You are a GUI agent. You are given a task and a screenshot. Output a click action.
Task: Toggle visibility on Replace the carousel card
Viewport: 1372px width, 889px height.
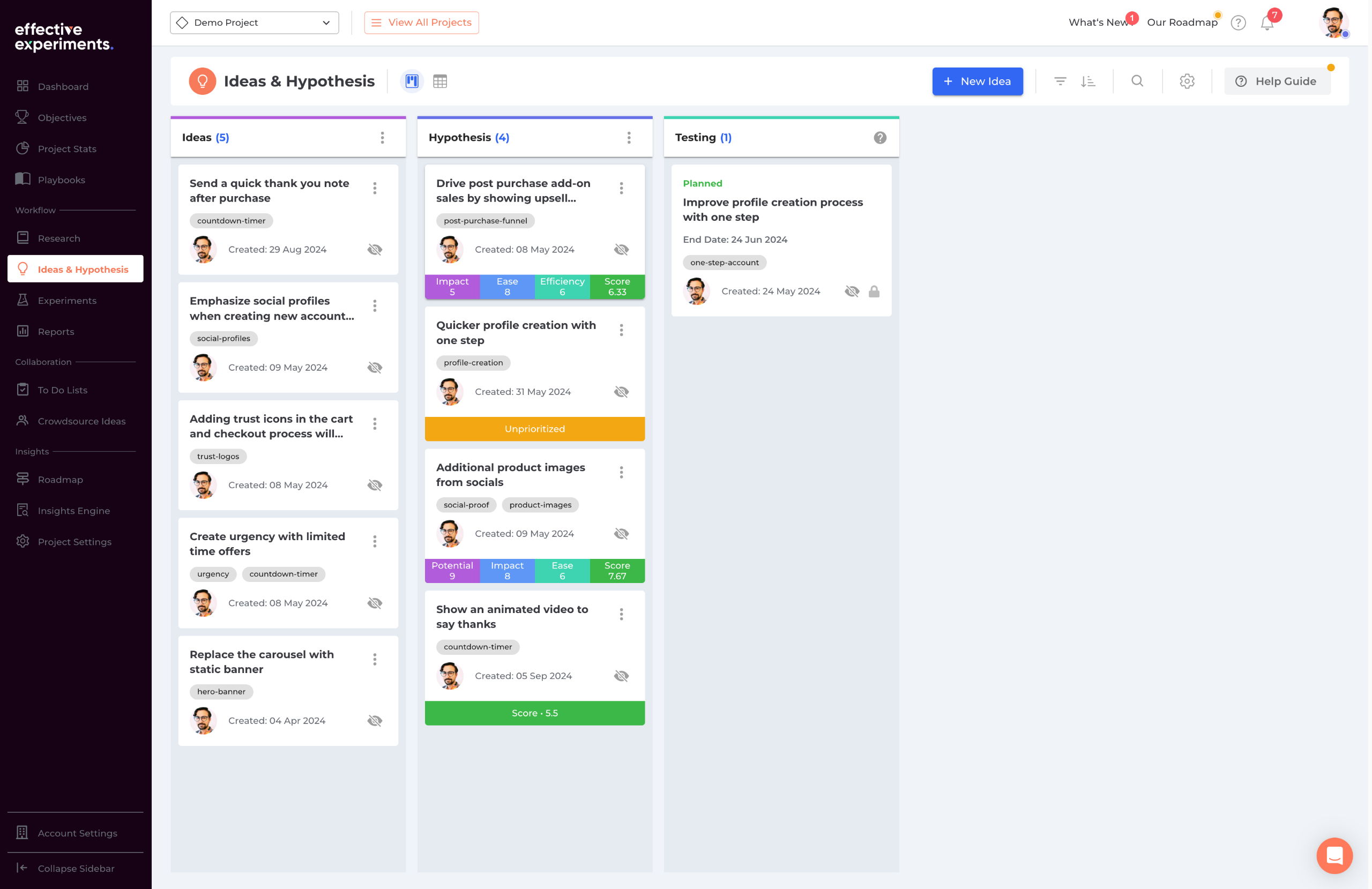(x=375, y=721)
